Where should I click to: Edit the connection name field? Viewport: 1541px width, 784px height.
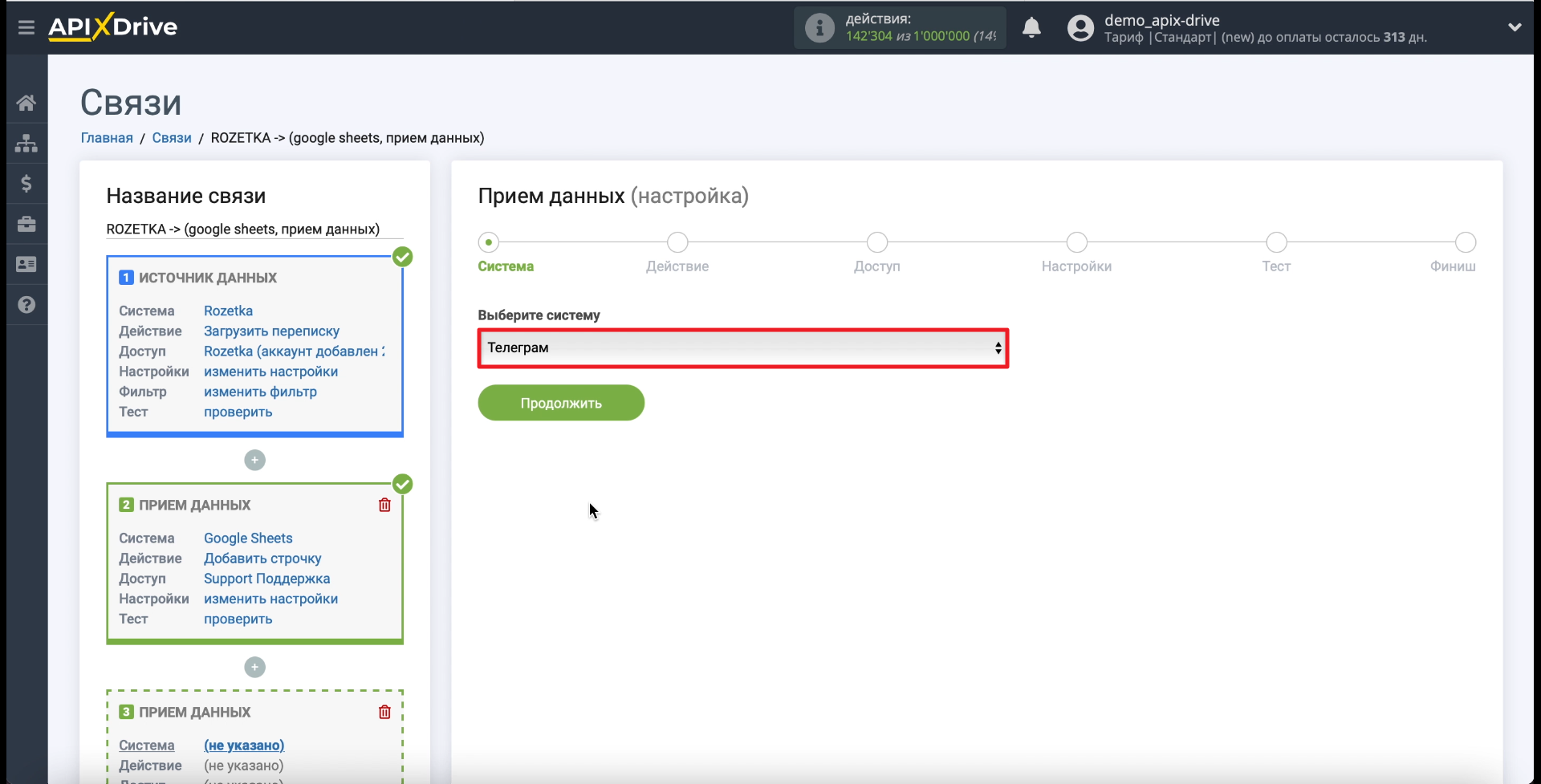coord(254,230)
